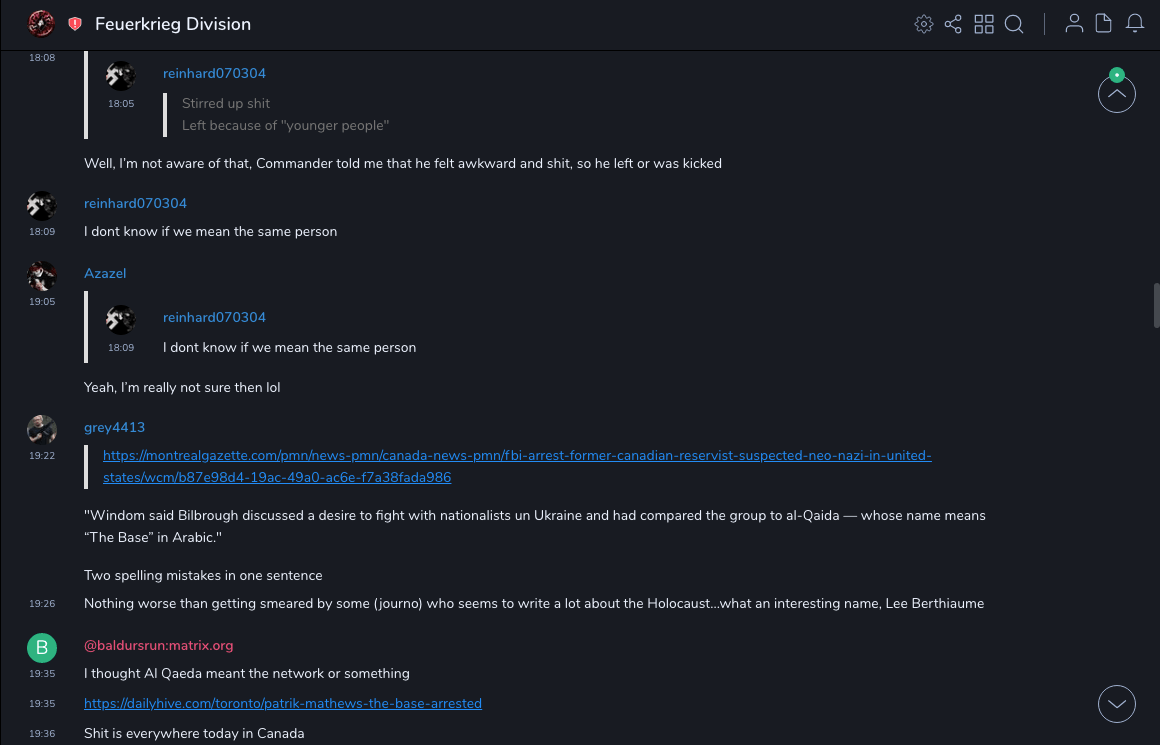Screen dimensions: 1160x745
Task: Open the montrealgazette.com article link
Action: [517, 466]
